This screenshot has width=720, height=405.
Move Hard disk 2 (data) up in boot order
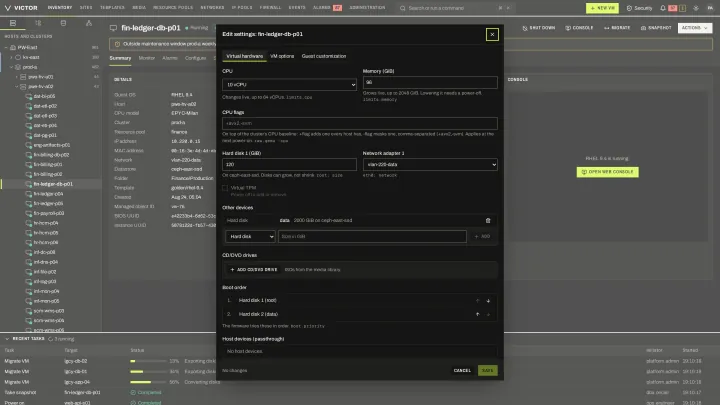(478, 315)
